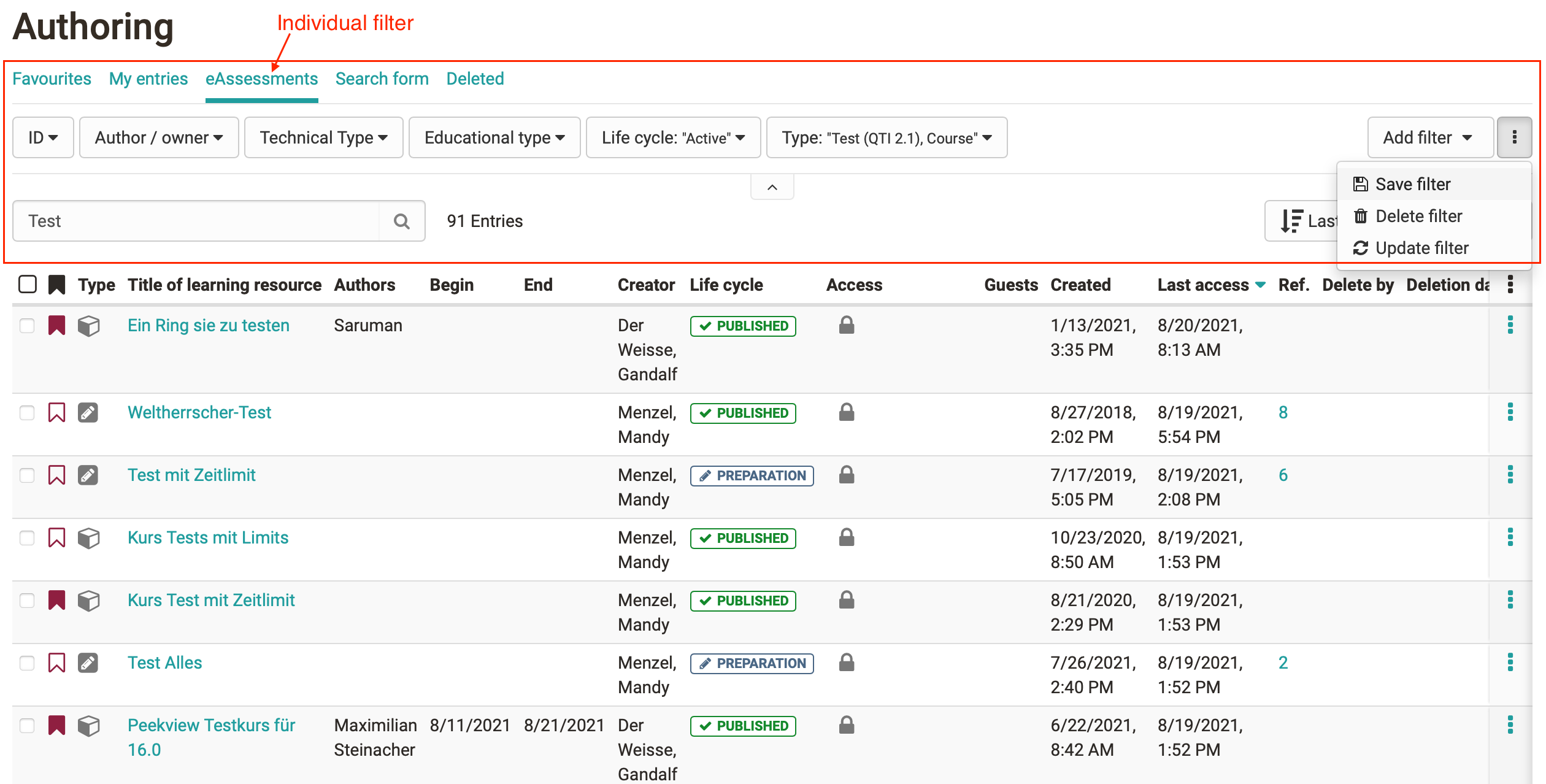
Task: Open three-dot menu next to Add filter
Action: pos(1513,137)
